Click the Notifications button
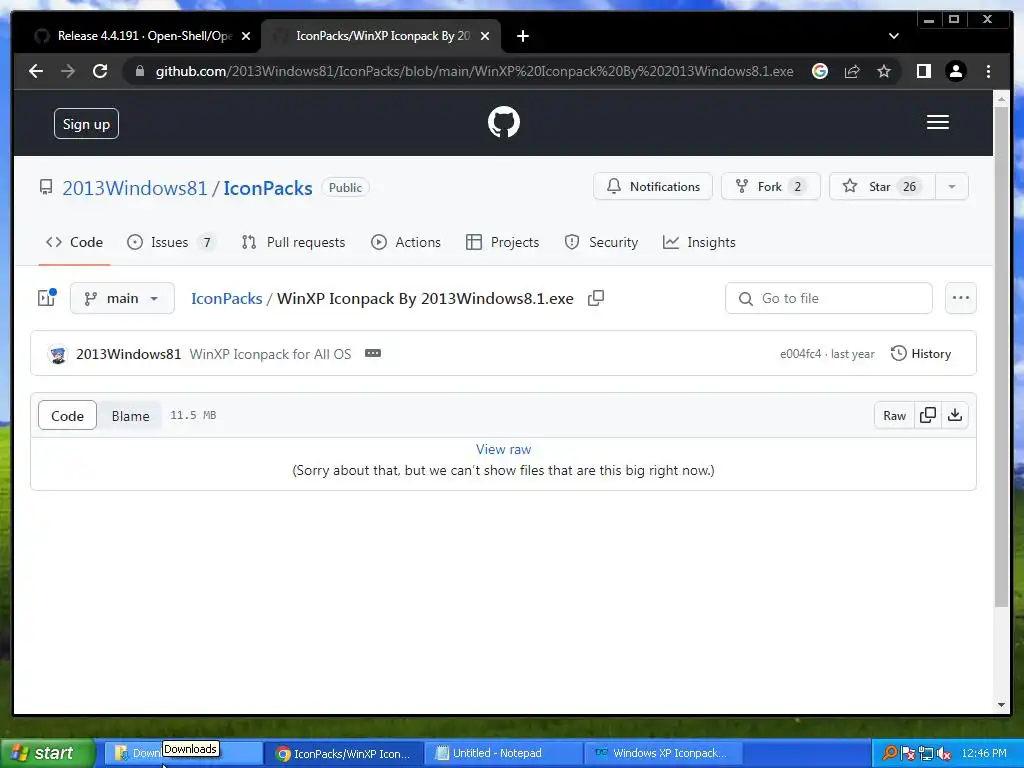Viewport: 1024px width, 768px height. (x=652, y=187)
